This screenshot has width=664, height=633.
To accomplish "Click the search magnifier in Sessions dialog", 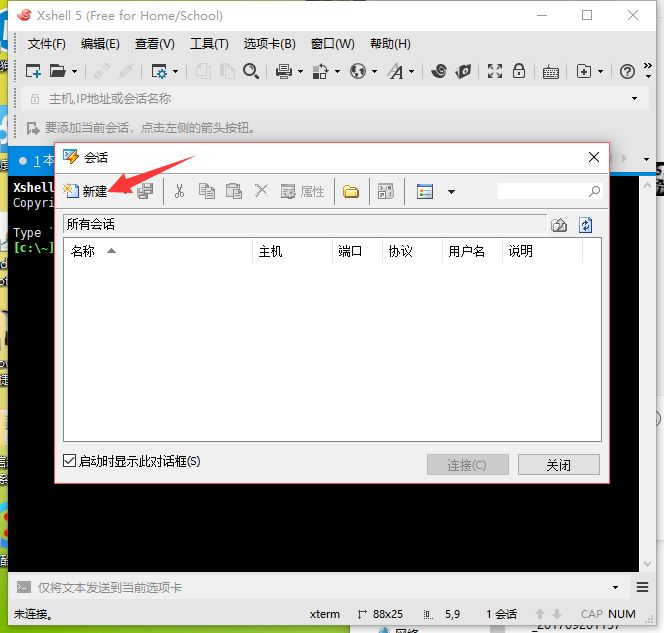I will point(595,191).
